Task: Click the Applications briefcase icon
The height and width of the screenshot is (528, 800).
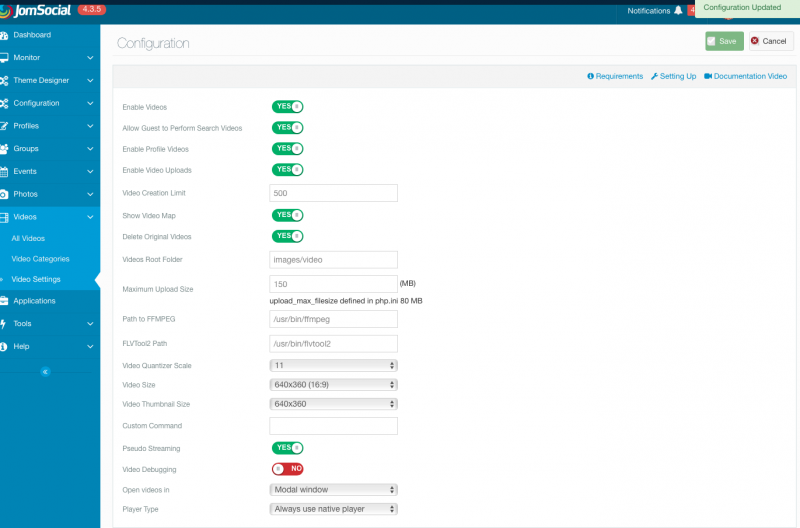Action: point(4,301)
